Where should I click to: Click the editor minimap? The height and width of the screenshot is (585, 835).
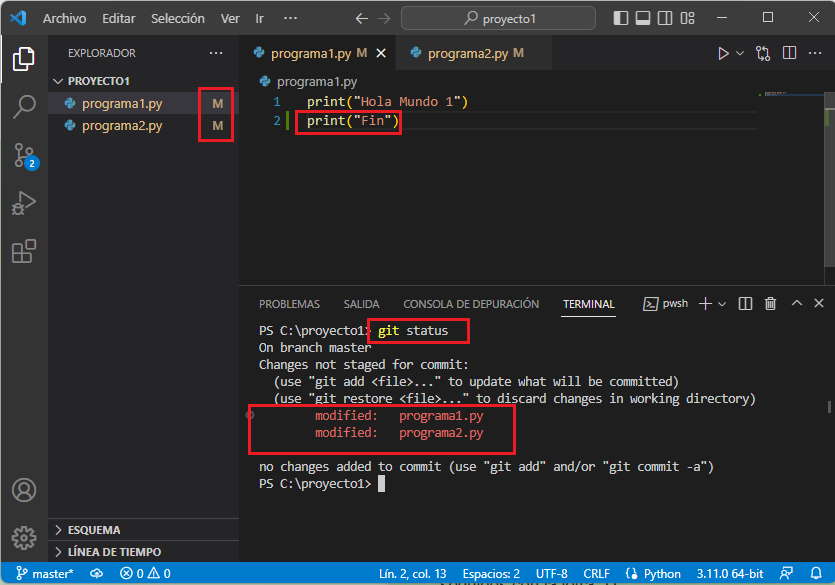pos(790,94)
